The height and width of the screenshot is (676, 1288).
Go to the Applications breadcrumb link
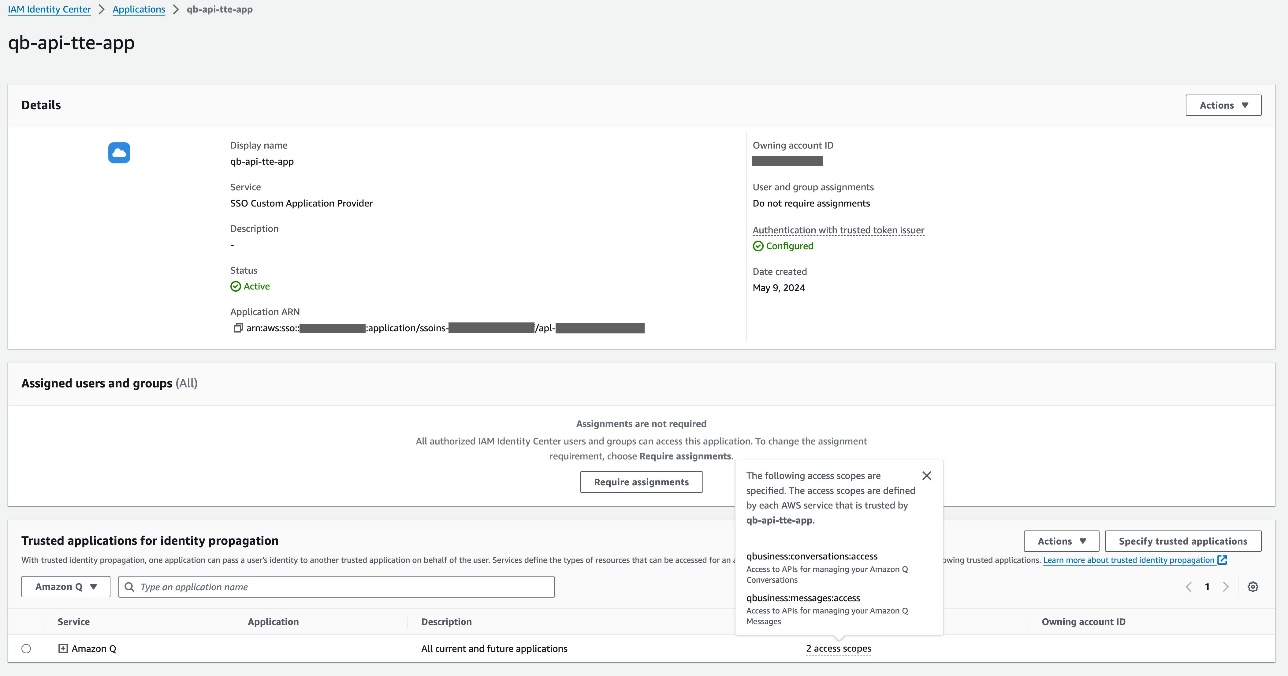pos(139,10)
